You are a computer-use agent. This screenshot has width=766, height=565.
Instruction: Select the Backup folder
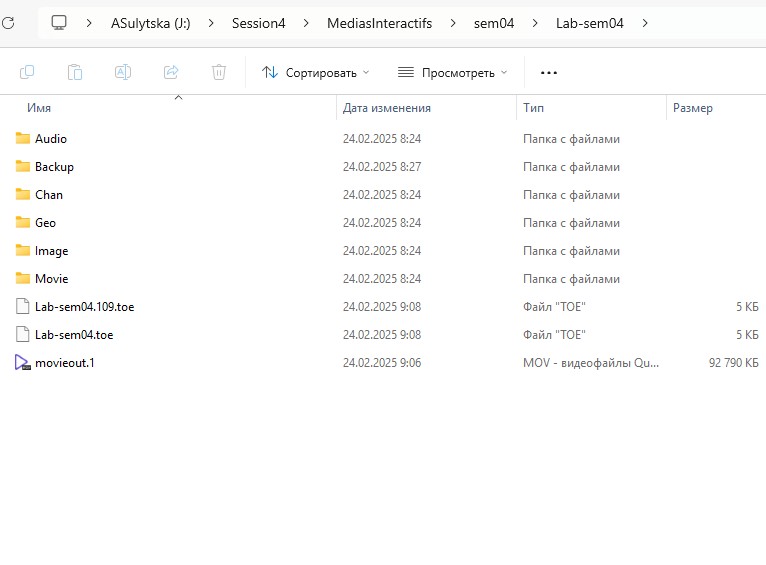point(54,167)
